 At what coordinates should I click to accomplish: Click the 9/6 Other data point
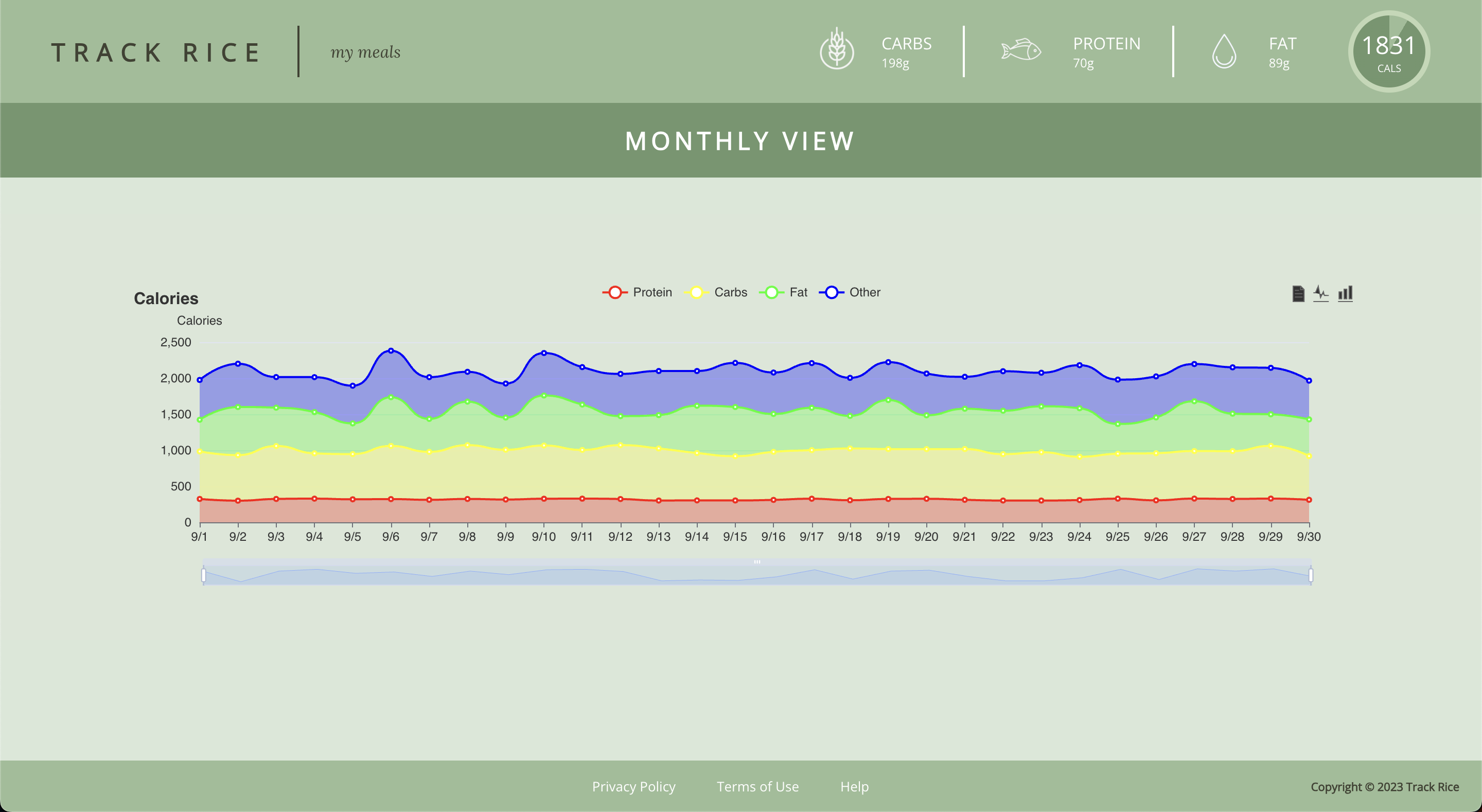391,350
